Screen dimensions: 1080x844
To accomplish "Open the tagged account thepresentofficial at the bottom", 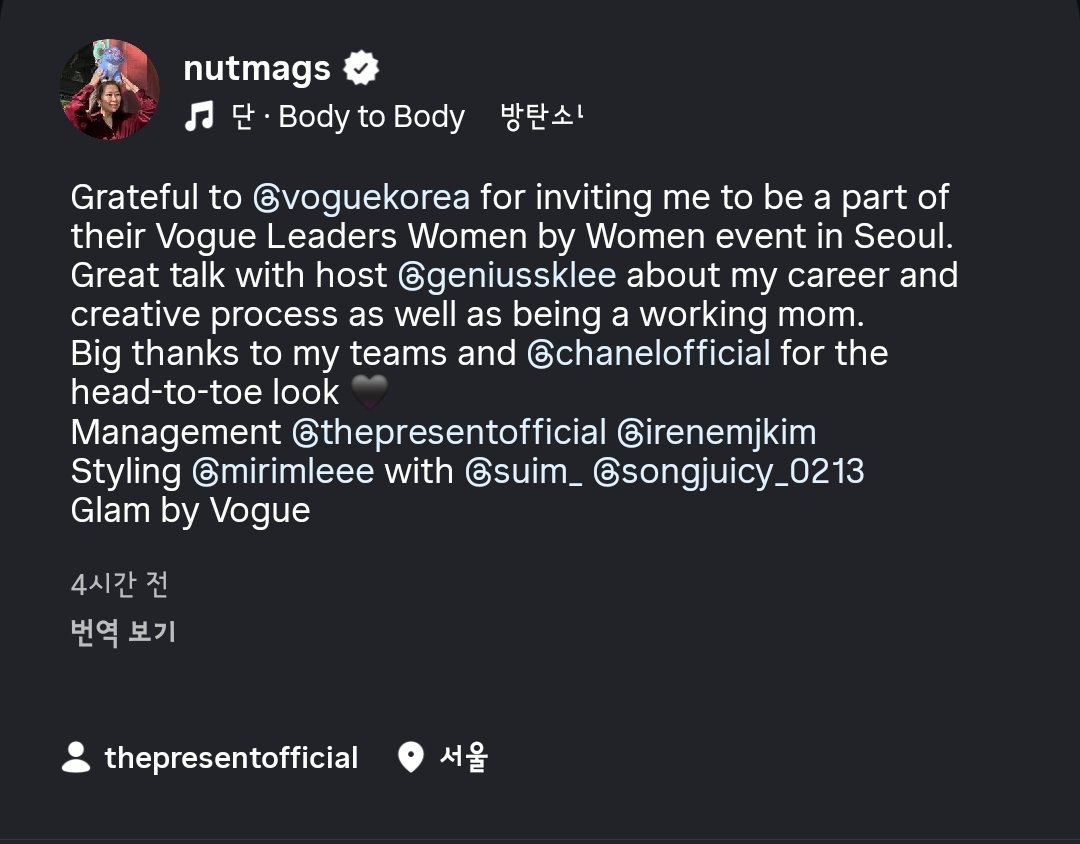I will pyautogui.click(x=231, y=758).
